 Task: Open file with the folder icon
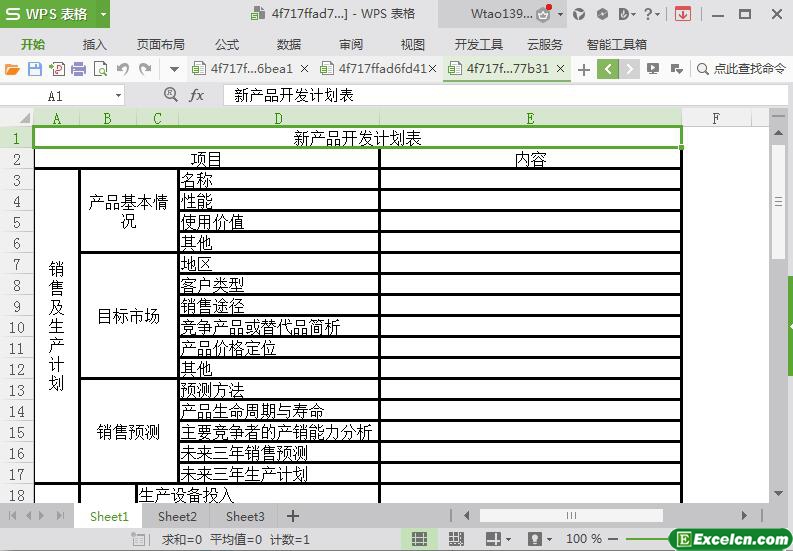point(12,69)
